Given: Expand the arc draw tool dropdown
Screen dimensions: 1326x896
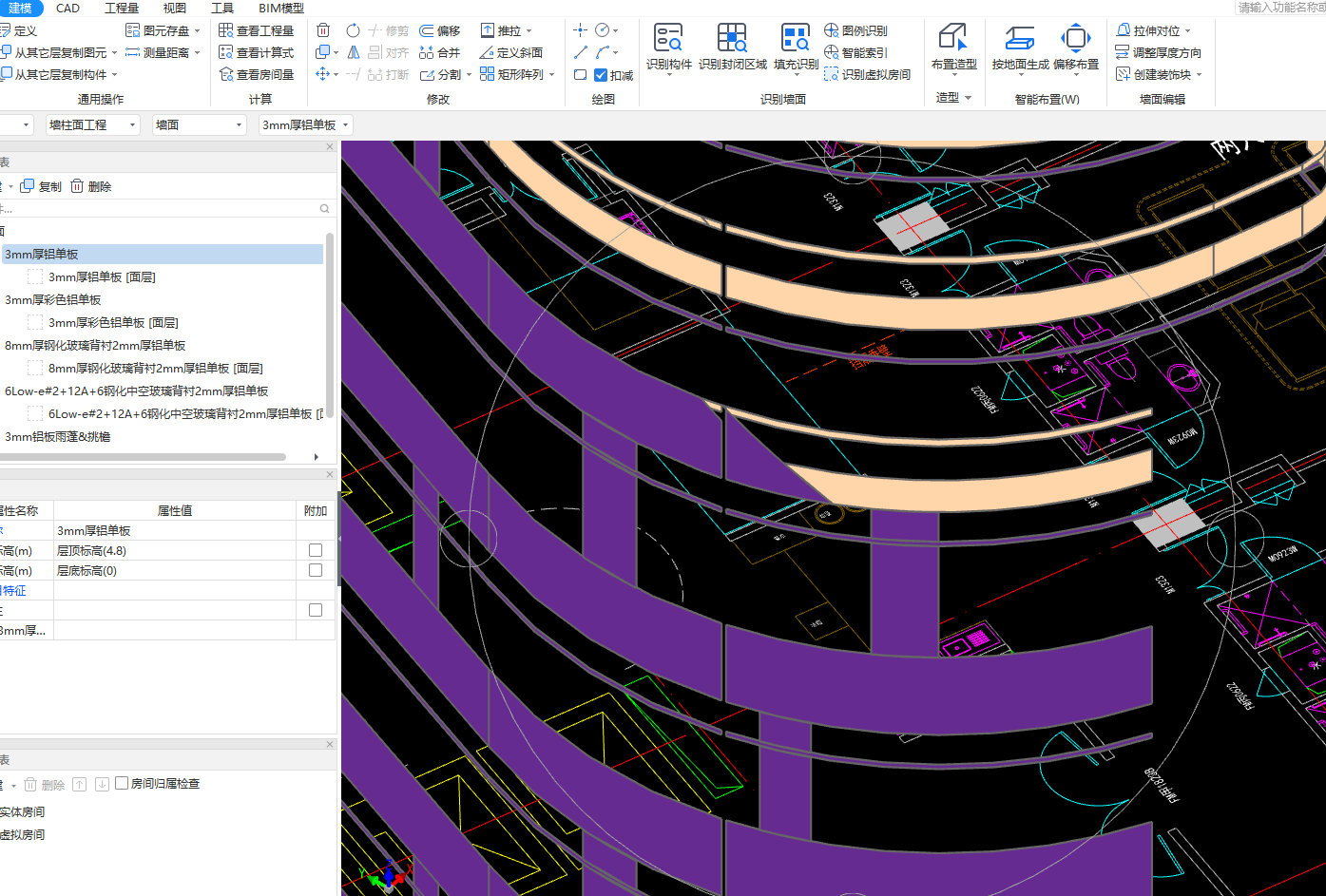Looking at the screenshot, I should click(616, 52).
